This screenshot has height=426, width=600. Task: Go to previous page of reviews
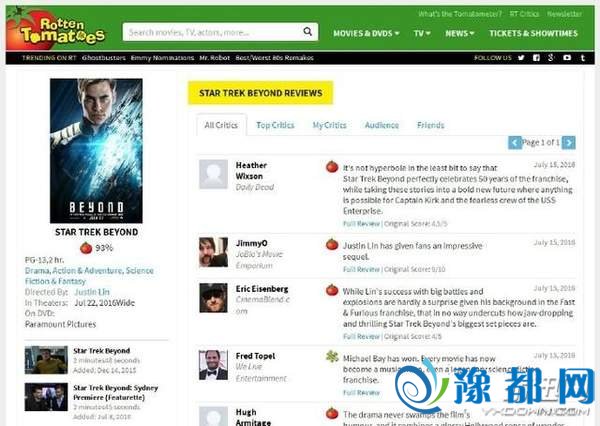[515, 143]
